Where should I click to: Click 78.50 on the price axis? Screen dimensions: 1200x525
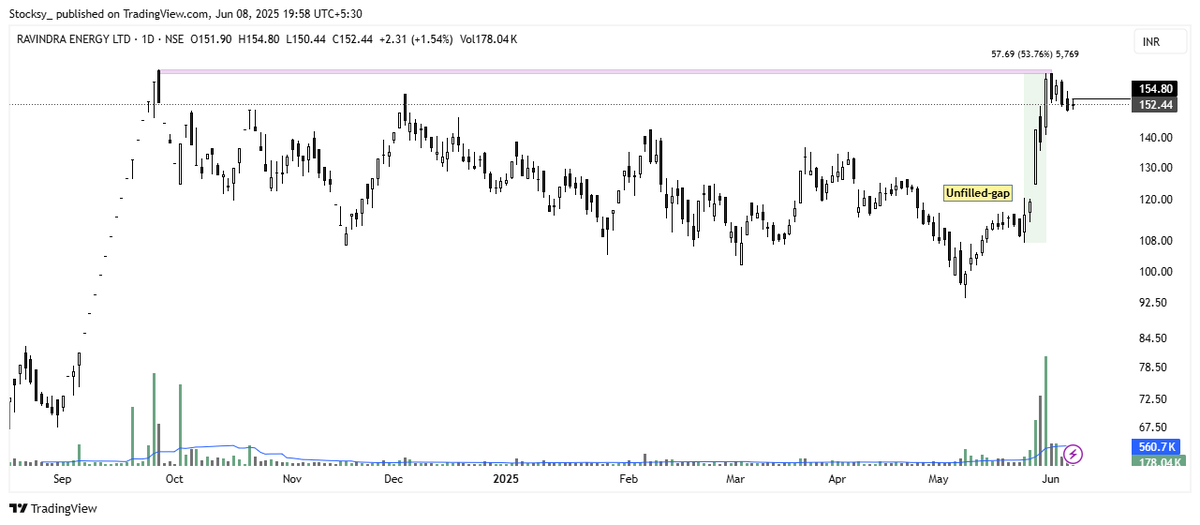click(1151, 368)
